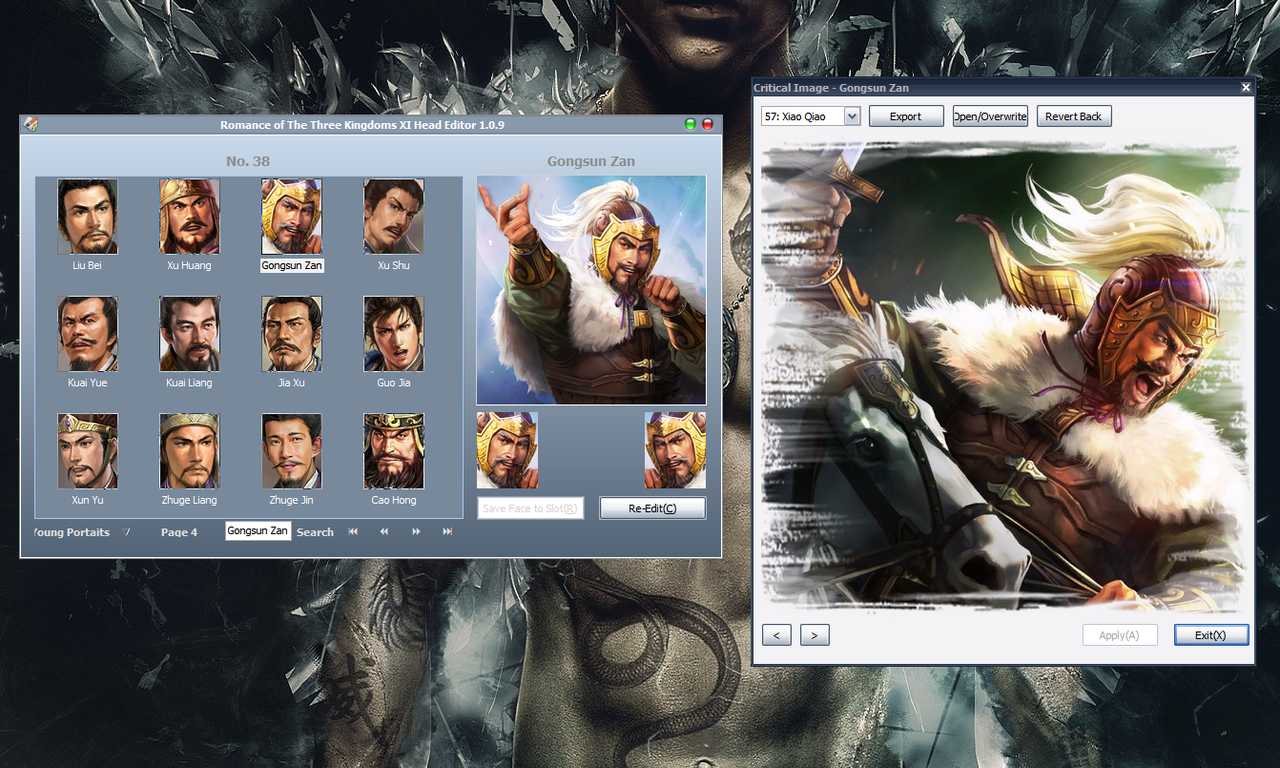
Task: Close the Critical Image window
Action: click(x=1246, y=88)
